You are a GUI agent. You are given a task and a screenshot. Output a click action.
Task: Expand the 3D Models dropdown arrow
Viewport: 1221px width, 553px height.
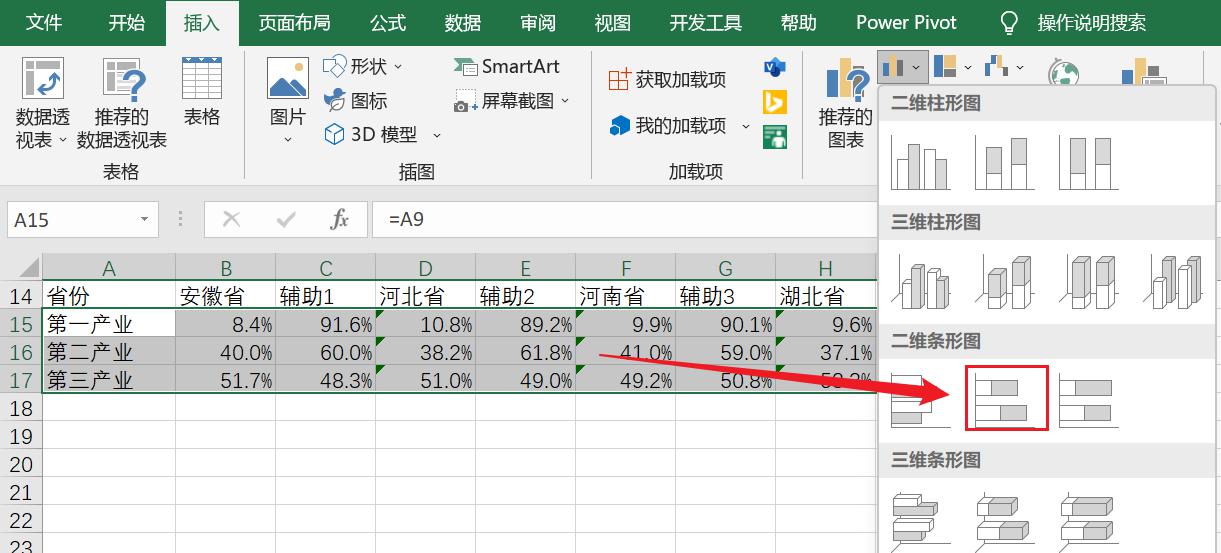click(436, 135)
